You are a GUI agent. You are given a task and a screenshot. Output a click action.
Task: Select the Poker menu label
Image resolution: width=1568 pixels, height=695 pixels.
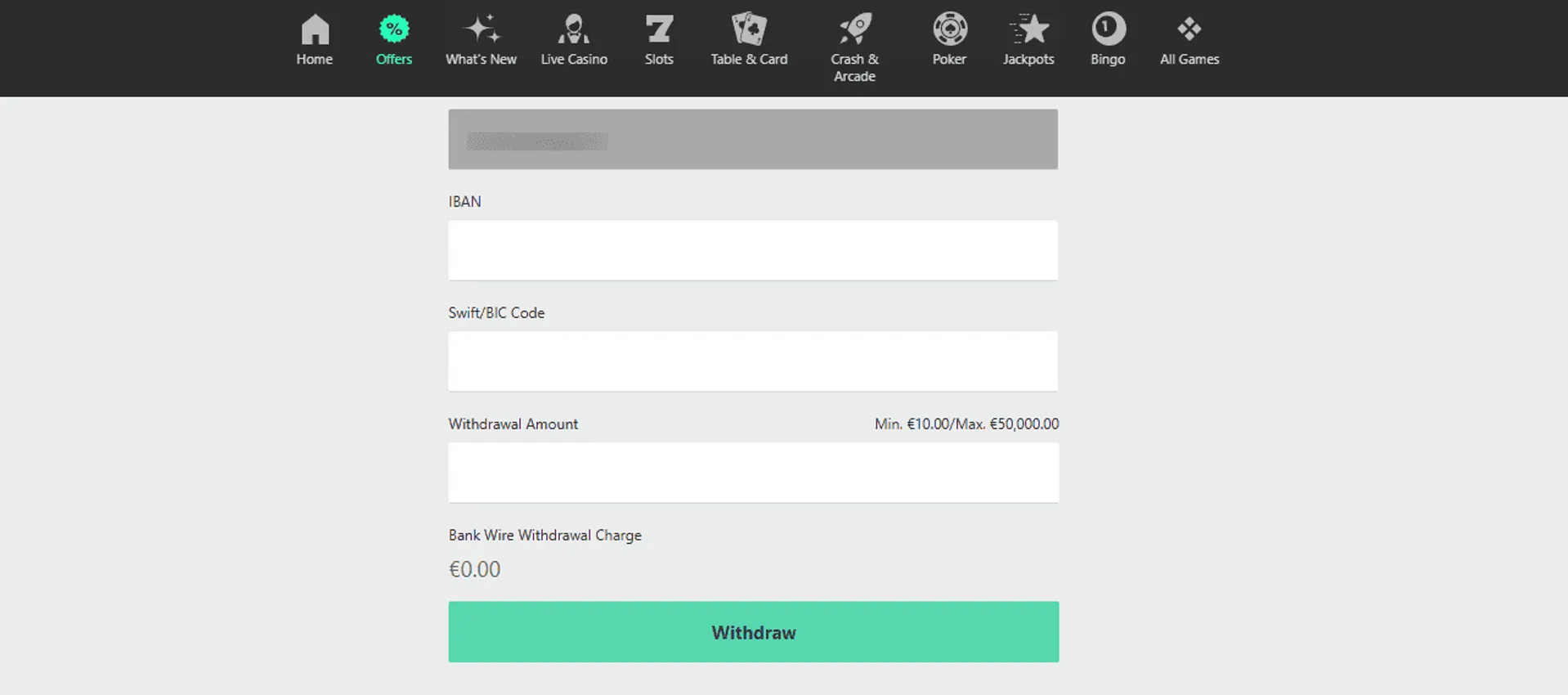coord(950,60)
